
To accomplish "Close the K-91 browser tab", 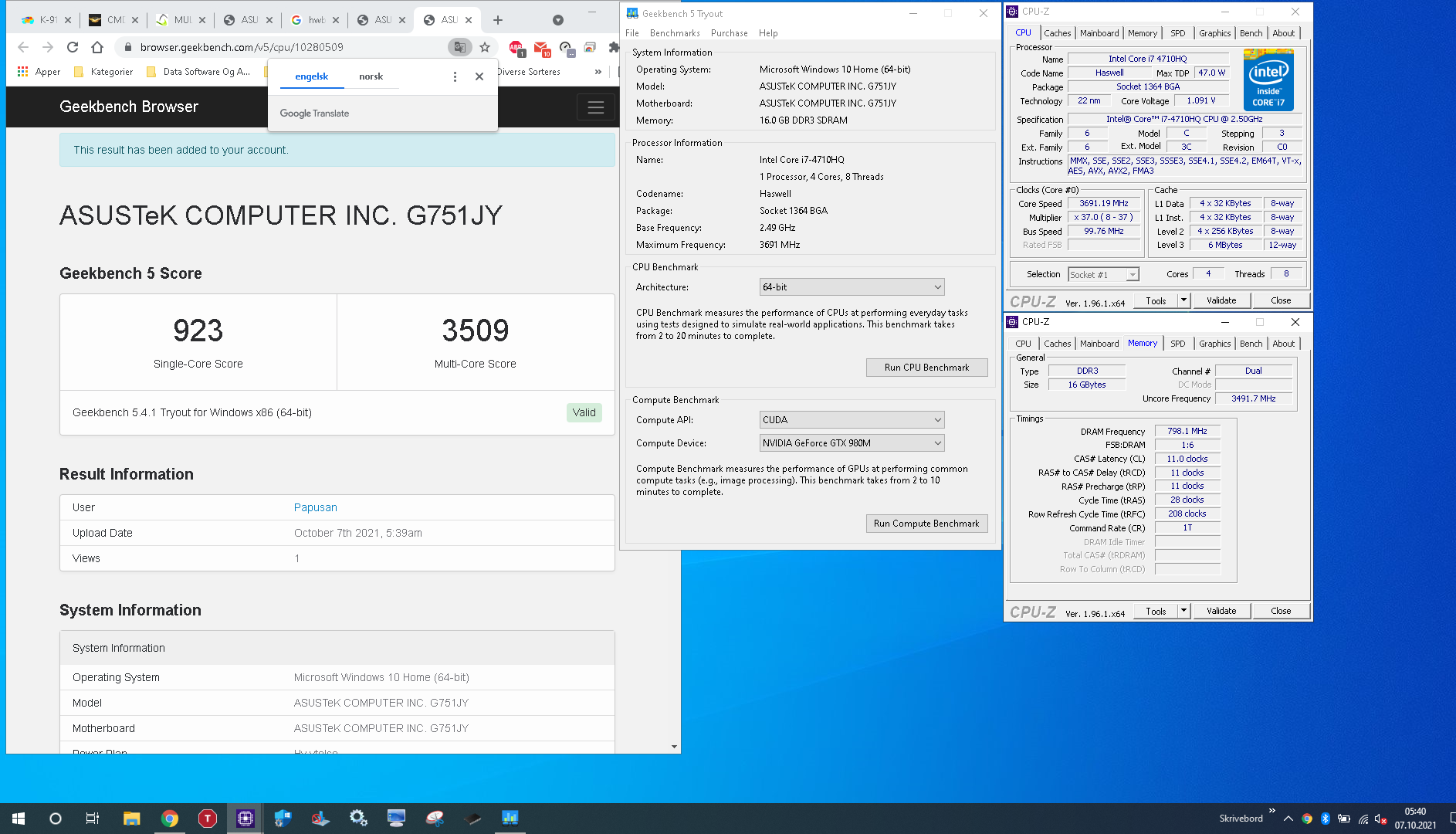I will 68,20.
